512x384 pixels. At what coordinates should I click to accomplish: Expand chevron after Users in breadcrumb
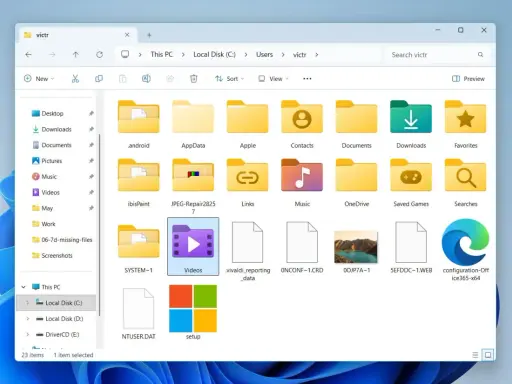tap(283, 55)
